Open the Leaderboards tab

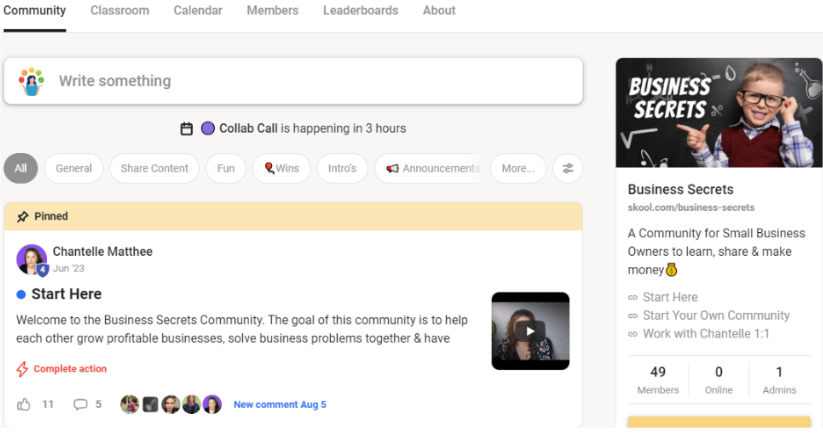[361, 10]
